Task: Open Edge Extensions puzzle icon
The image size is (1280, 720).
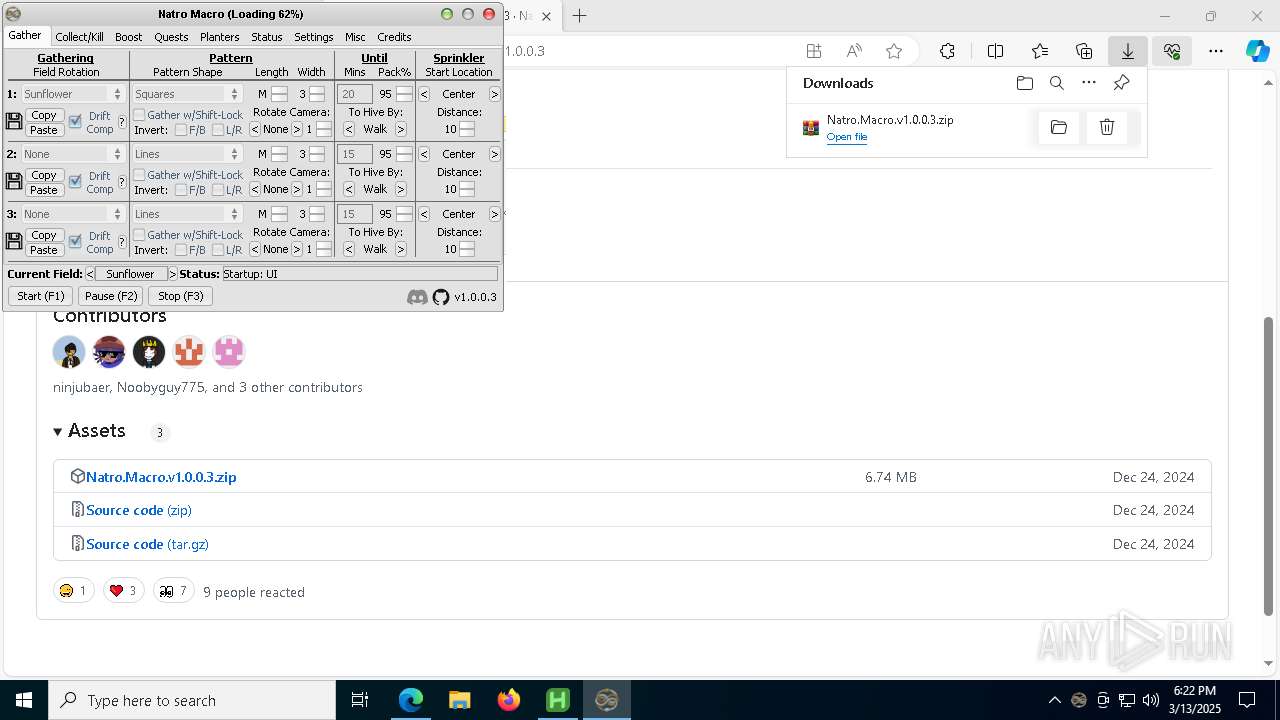Action: [x=947, y=51]
